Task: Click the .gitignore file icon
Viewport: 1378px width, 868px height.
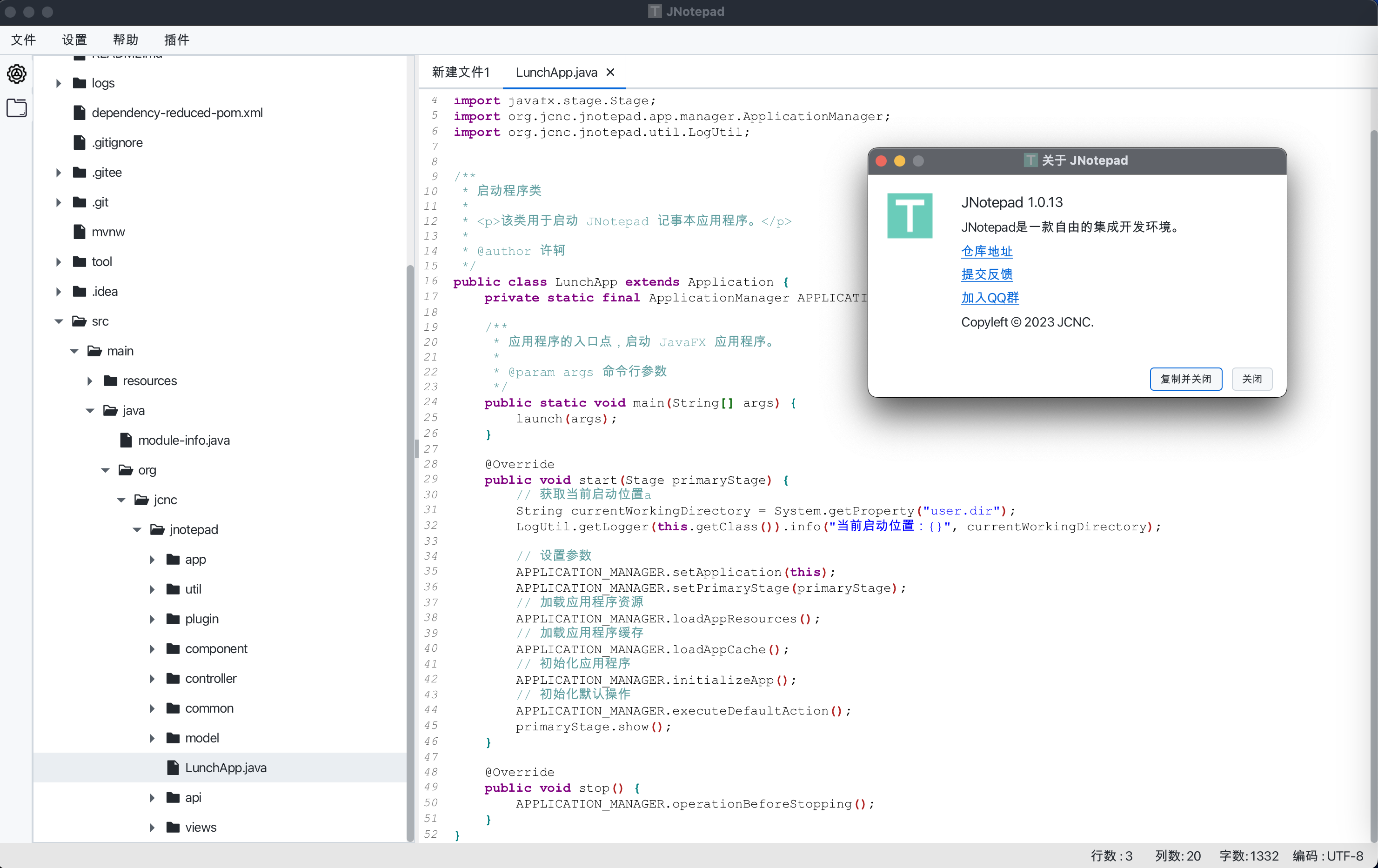Action: pyautogui.click(x=80, y=142)
